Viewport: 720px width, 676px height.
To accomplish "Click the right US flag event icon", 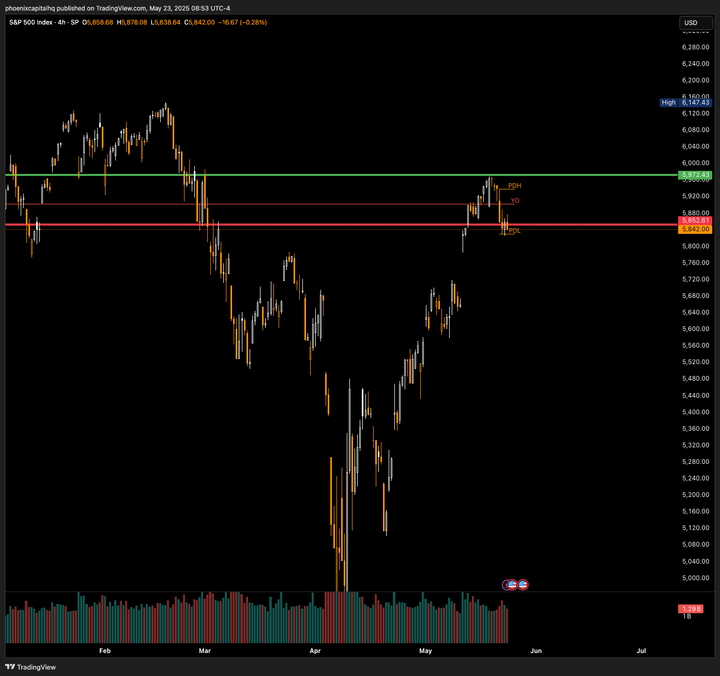I will [x=522, y=584].
